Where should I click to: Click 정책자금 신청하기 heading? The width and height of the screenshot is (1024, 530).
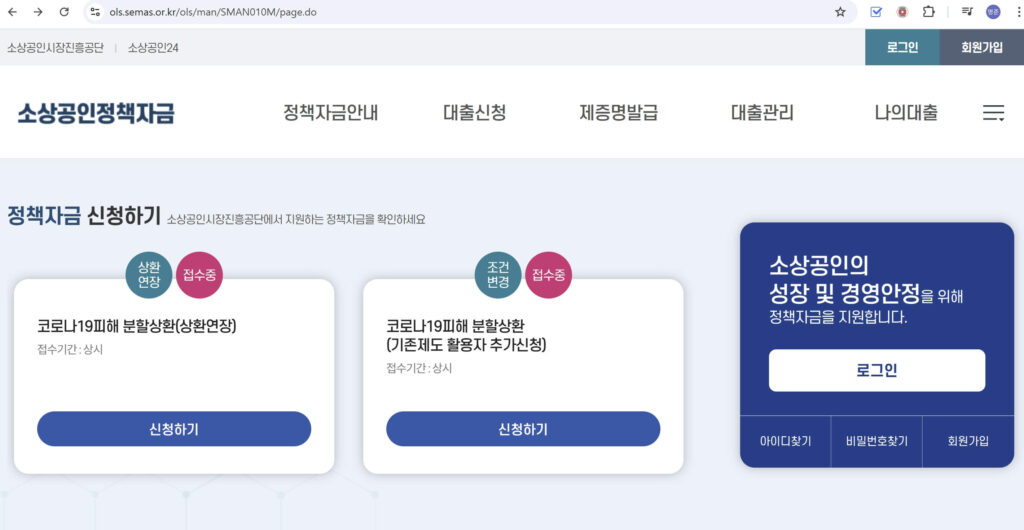pos(84,215)
